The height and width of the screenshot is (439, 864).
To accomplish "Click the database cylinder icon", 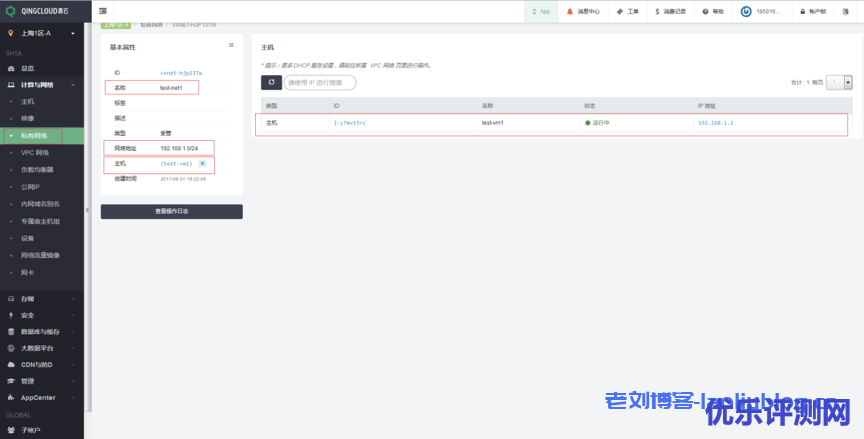I will point(11,332).
